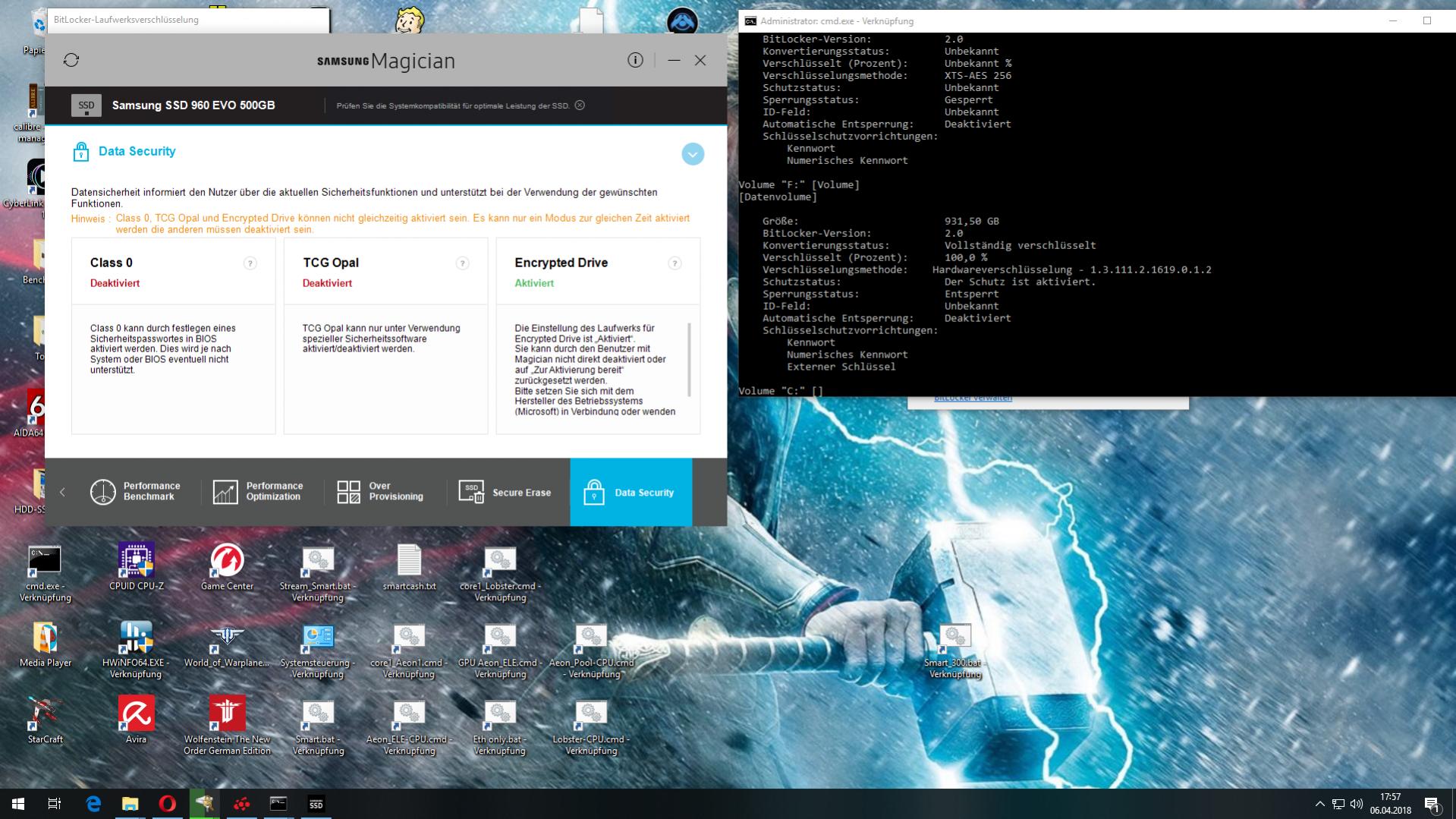Select GPU Aeon_ELE.cmd shortcut
Viewport: 1456px width, 819px height.
click(x=500, y=650)
